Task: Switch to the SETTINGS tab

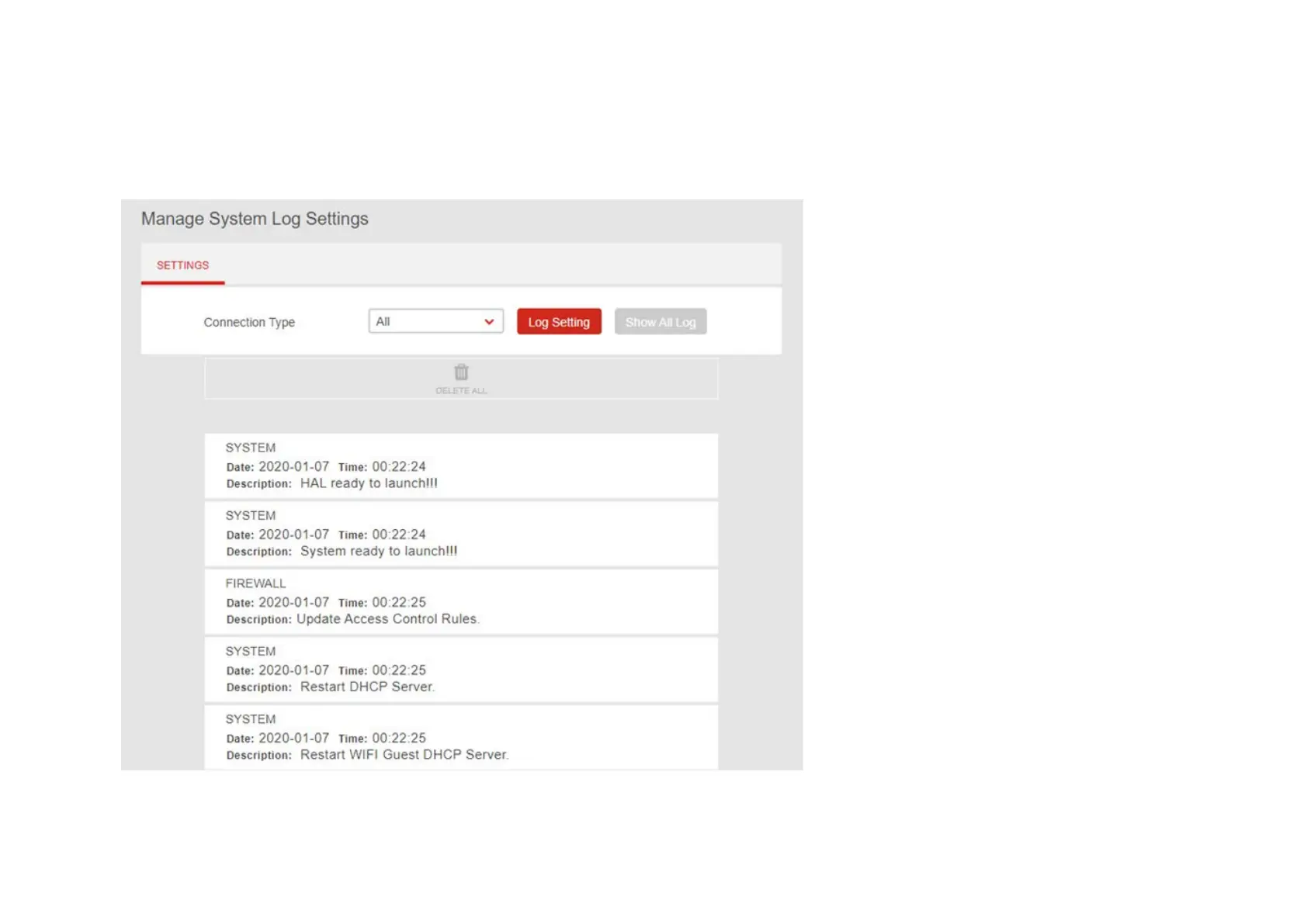Action: 182,265
